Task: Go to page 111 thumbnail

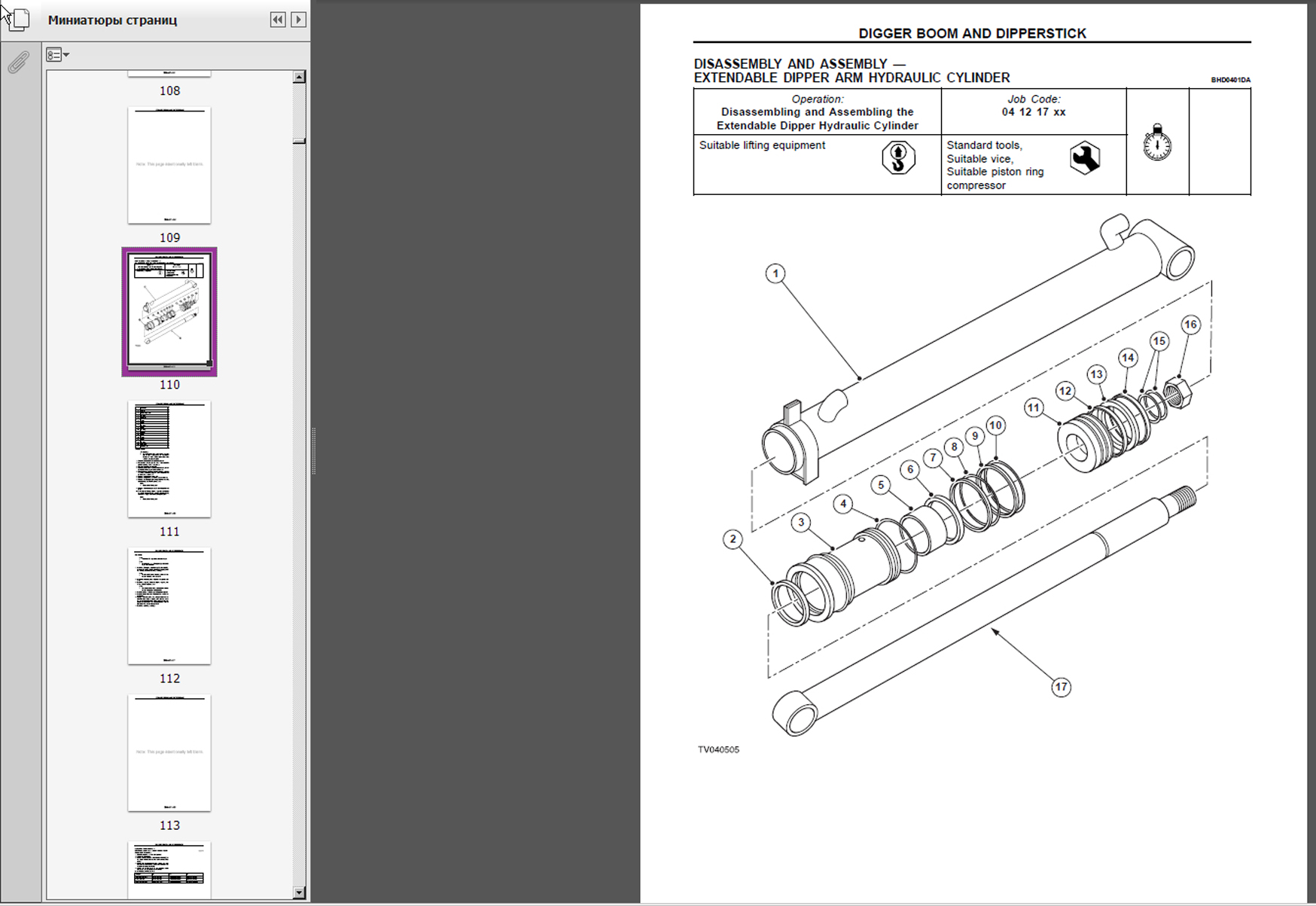Action: (169, 459)
